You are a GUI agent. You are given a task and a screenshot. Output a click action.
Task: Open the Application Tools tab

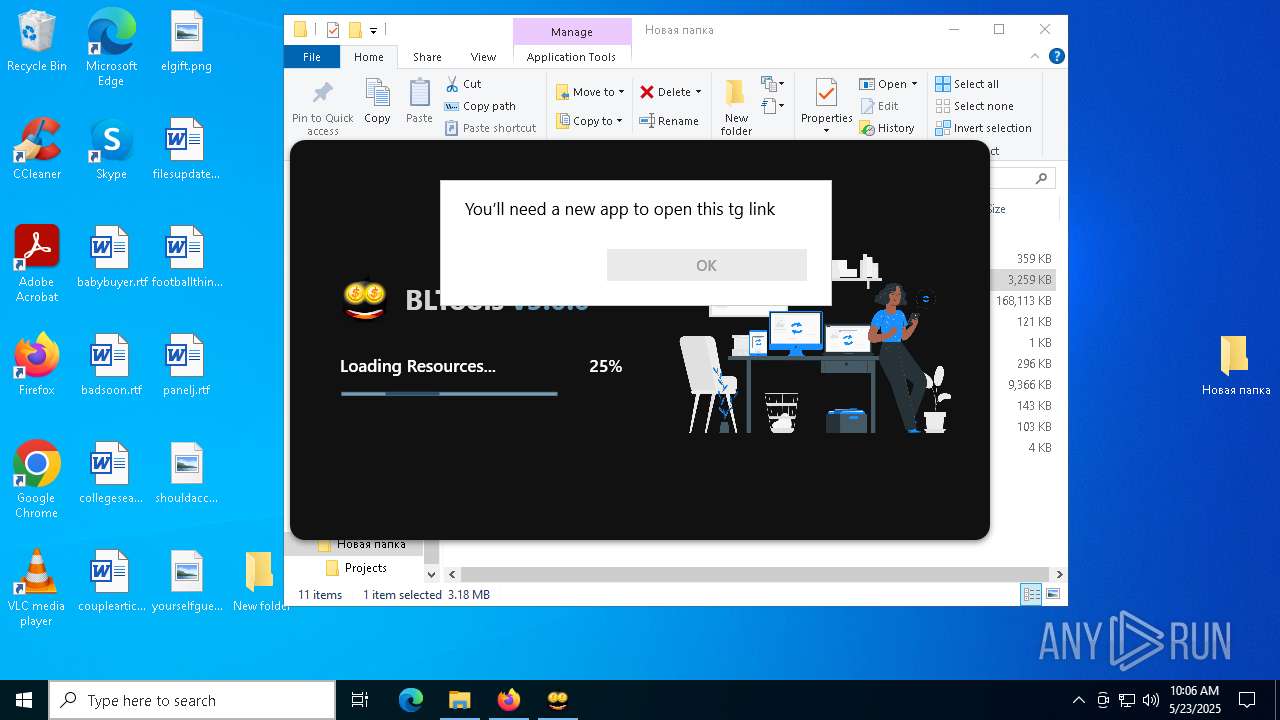point(571,57)
